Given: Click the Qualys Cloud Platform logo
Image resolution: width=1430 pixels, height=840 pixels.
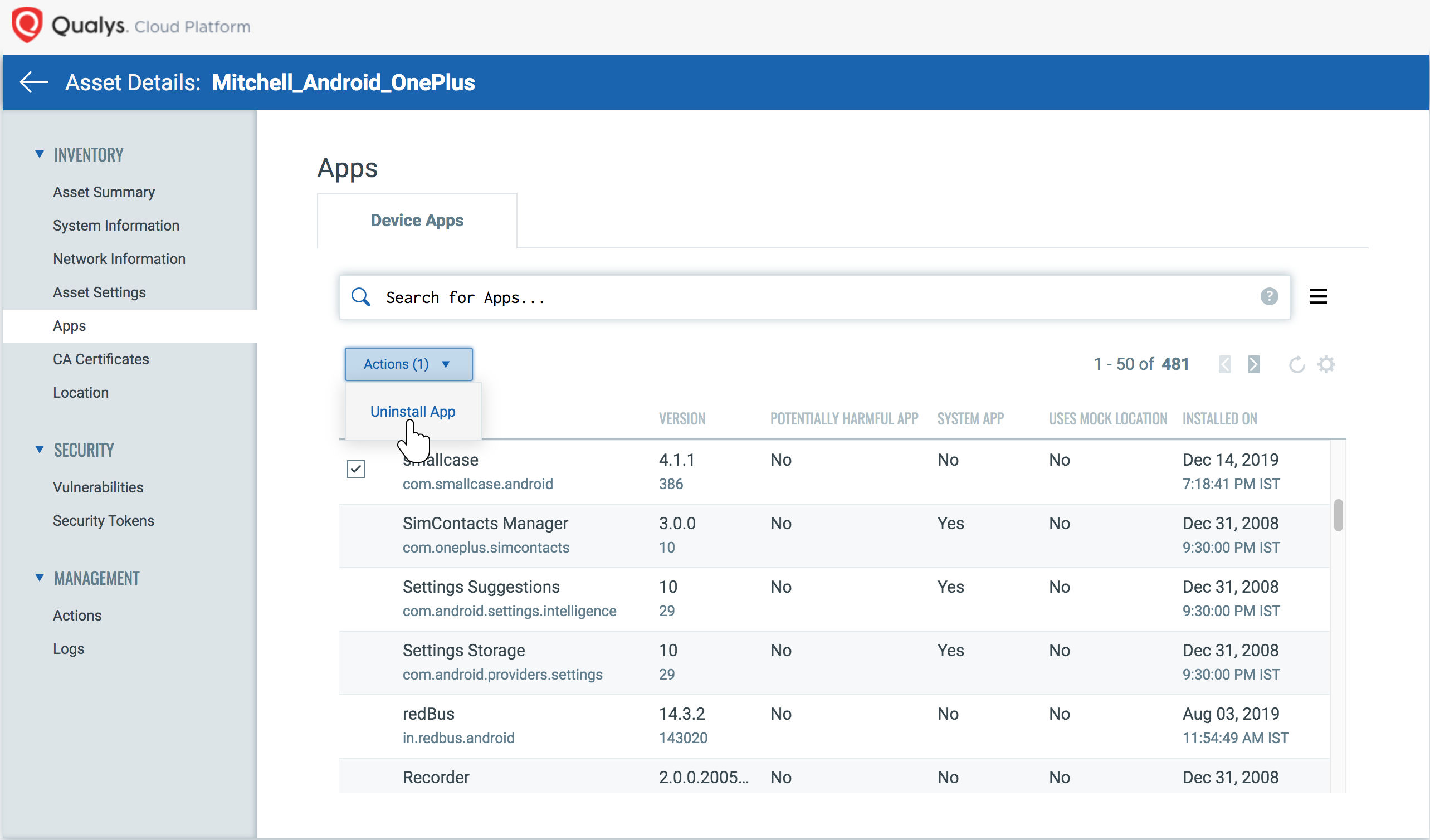Looking at the screenshot, I should [130, 26].
